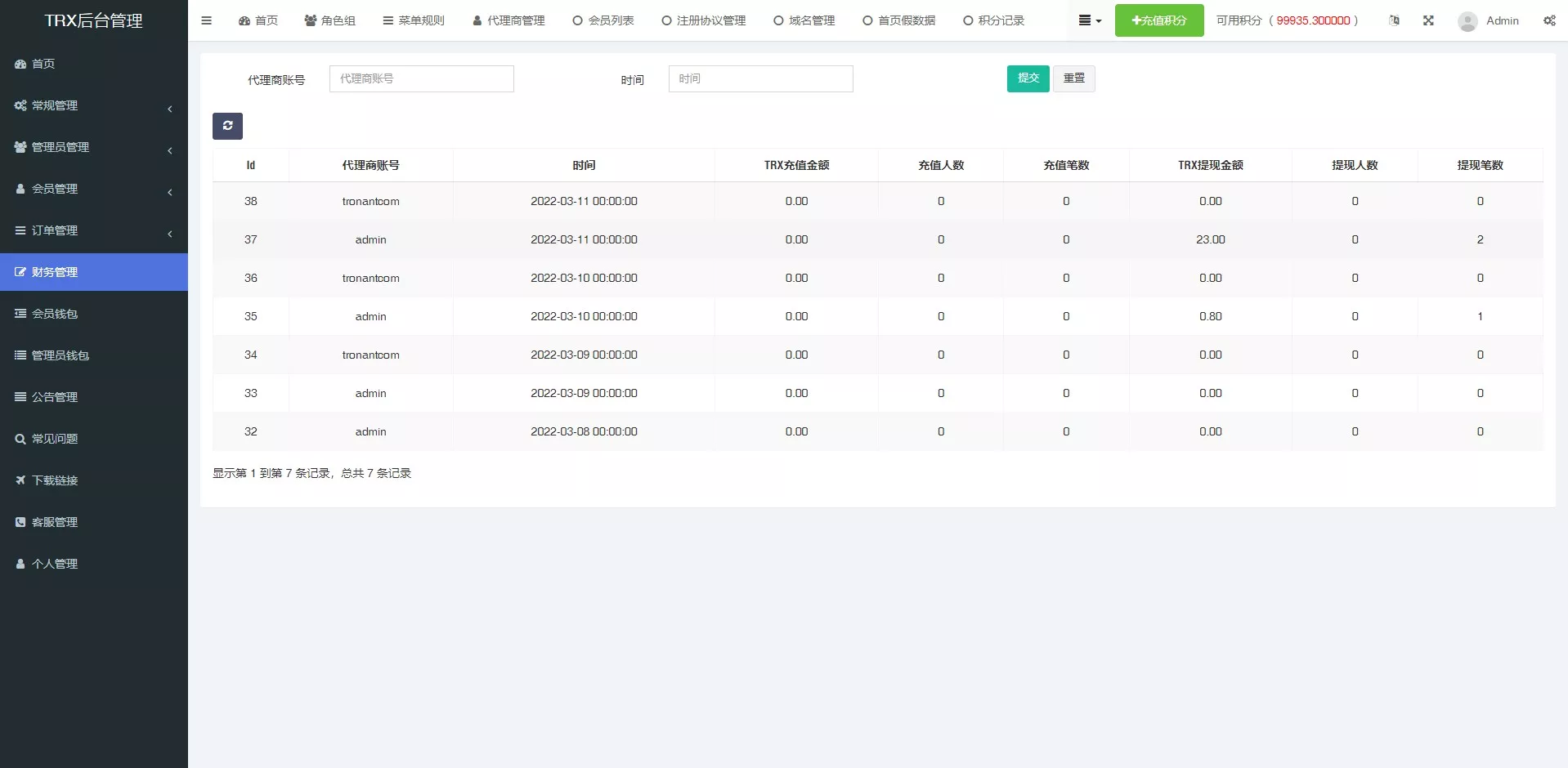The image size is (1568, 768).
Task: Expand the 管理员管理 chevron
Action: (170, 150)
